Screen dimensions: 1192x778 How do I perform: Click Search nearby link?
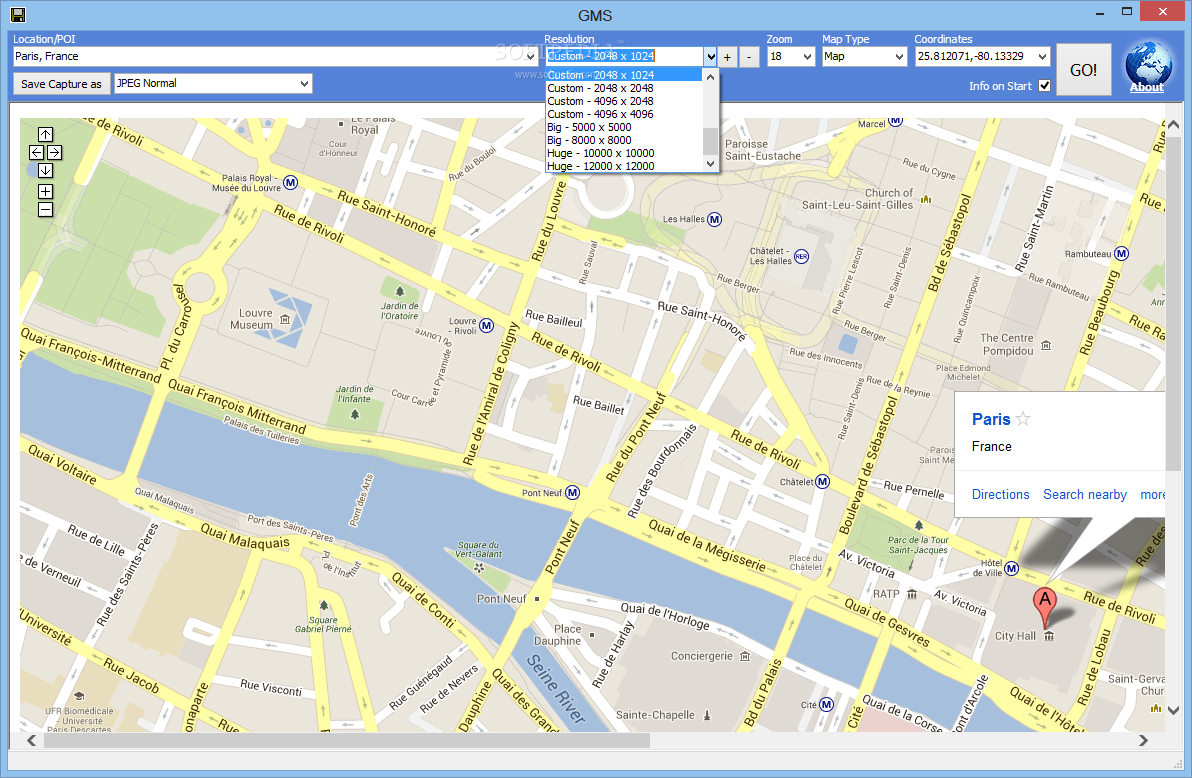pyautogui.click(x=1085, y=494)
